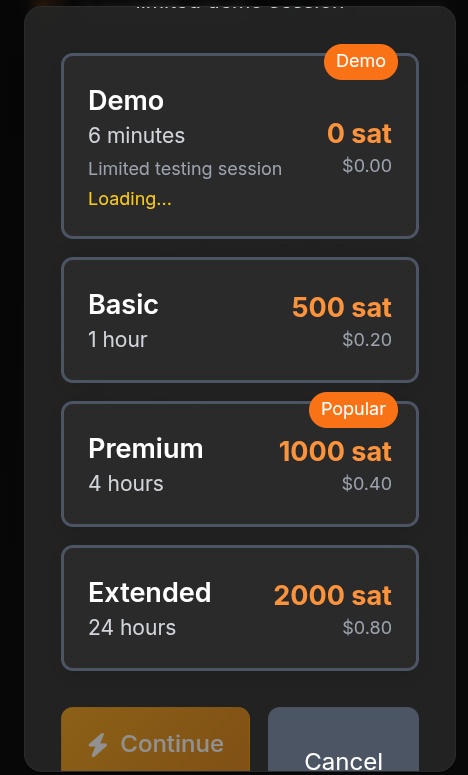Choose the Extended 24 hours plan

[x=240, y=608]
